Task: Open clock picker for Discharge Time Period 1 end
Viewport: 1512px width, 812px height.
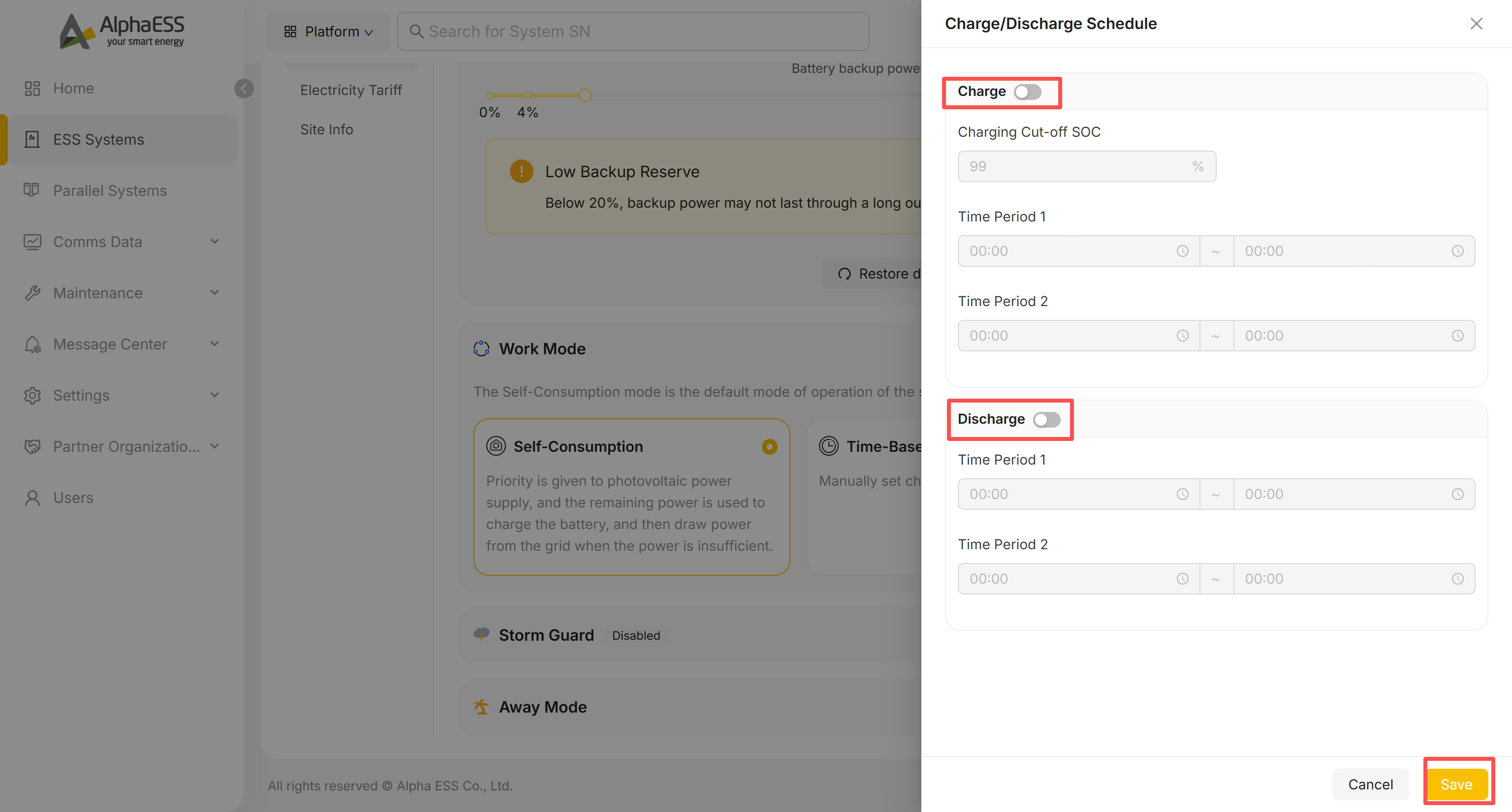Action: click(x=1457, y=494)
